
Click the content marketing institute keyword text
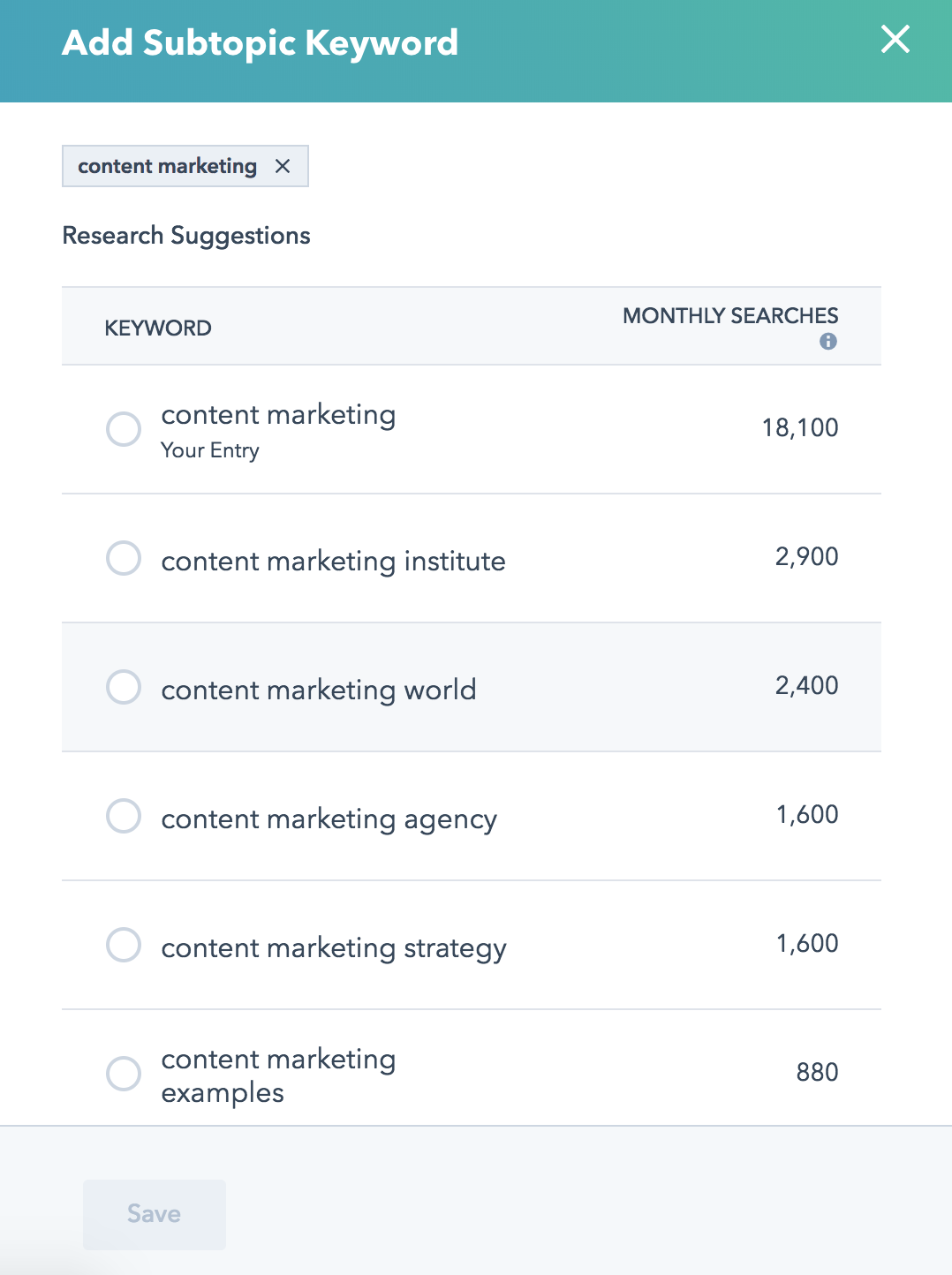[x=334, y=562]
